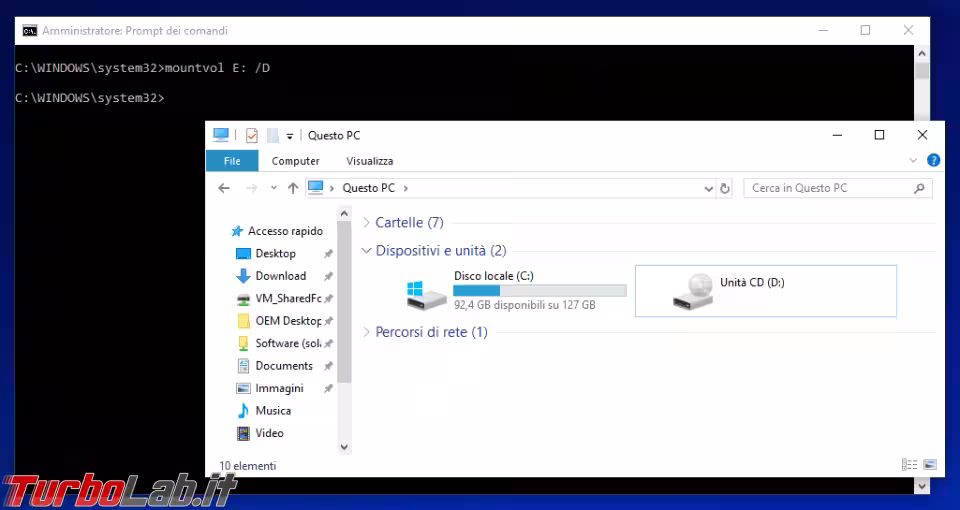Screen dimensions: 960x510
Task: Click the address bar computer icon
Action: (x=315, y=187)
